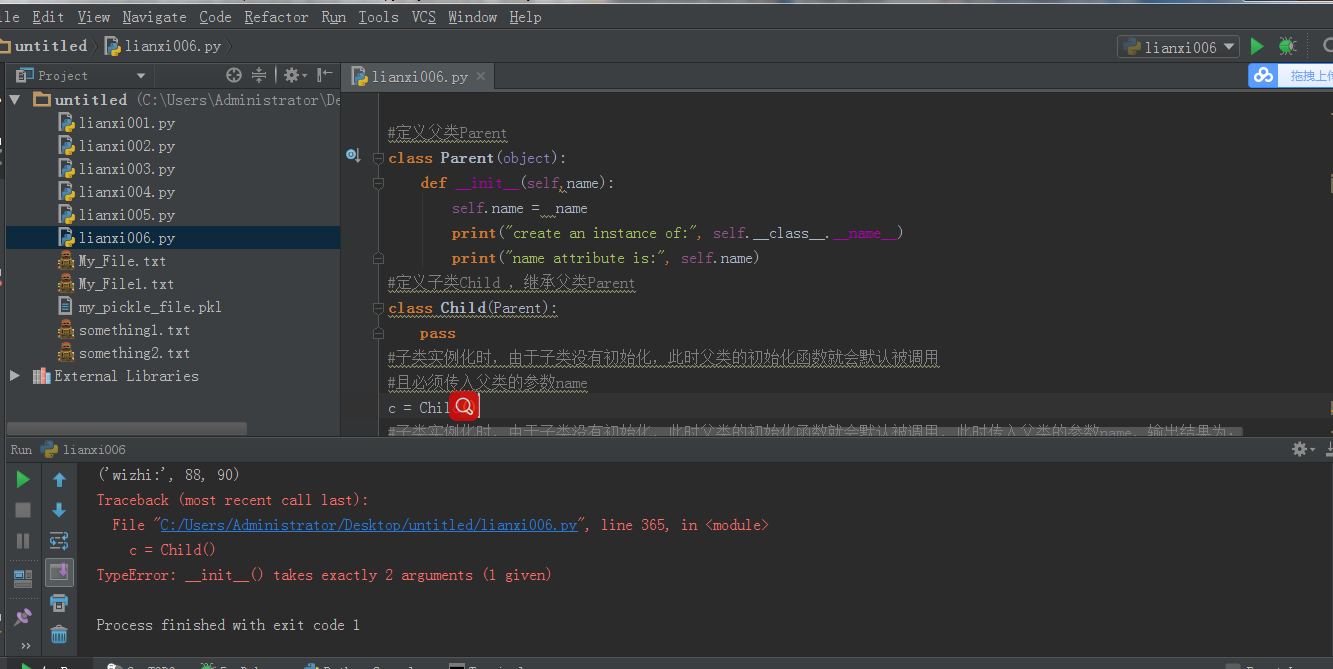1333x669 pixels.
Task: Show more Run panel actions chevron
Action: tap(25, 646)
